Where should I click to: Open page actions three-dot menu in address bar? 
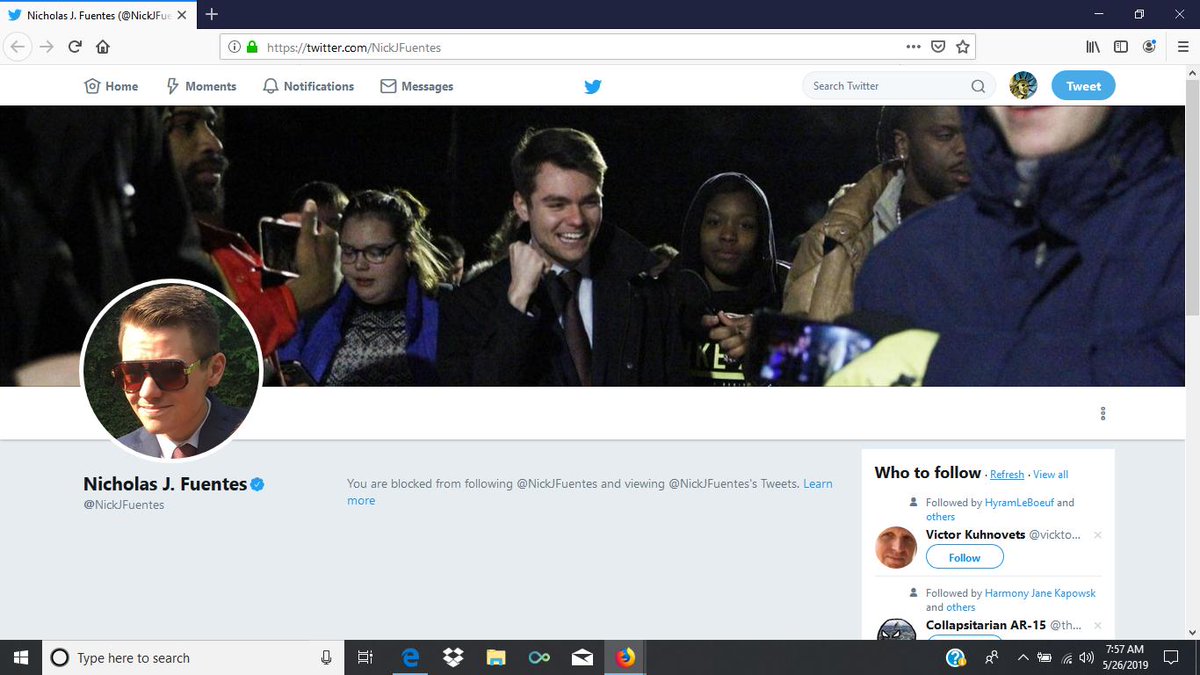(x=914, y=47)
